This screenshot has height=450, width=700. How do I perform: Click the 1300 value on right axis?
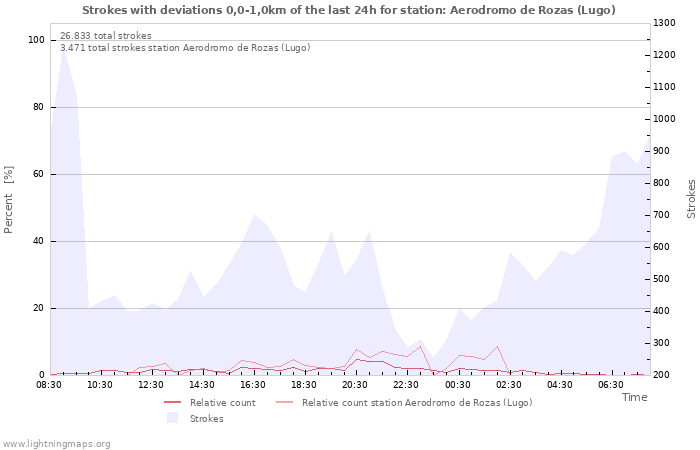tap(664, 23)
